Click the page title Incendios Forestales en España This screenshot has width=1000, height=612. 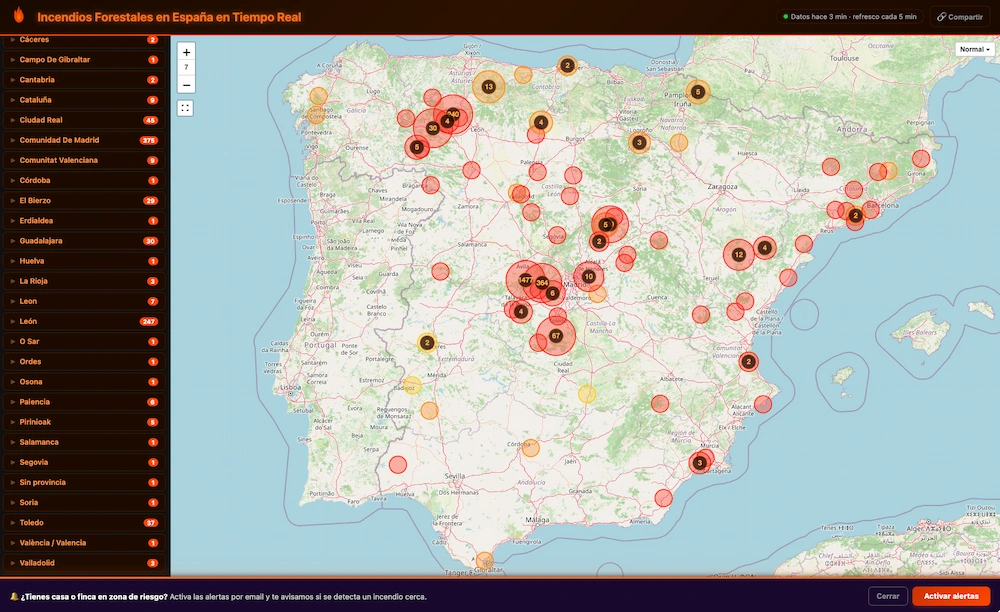169,17
